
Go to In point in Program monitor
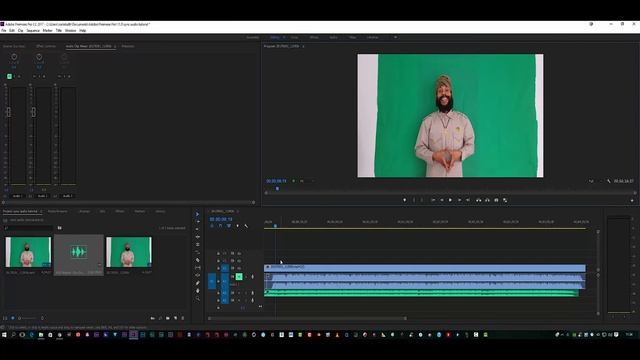[433, 200]
